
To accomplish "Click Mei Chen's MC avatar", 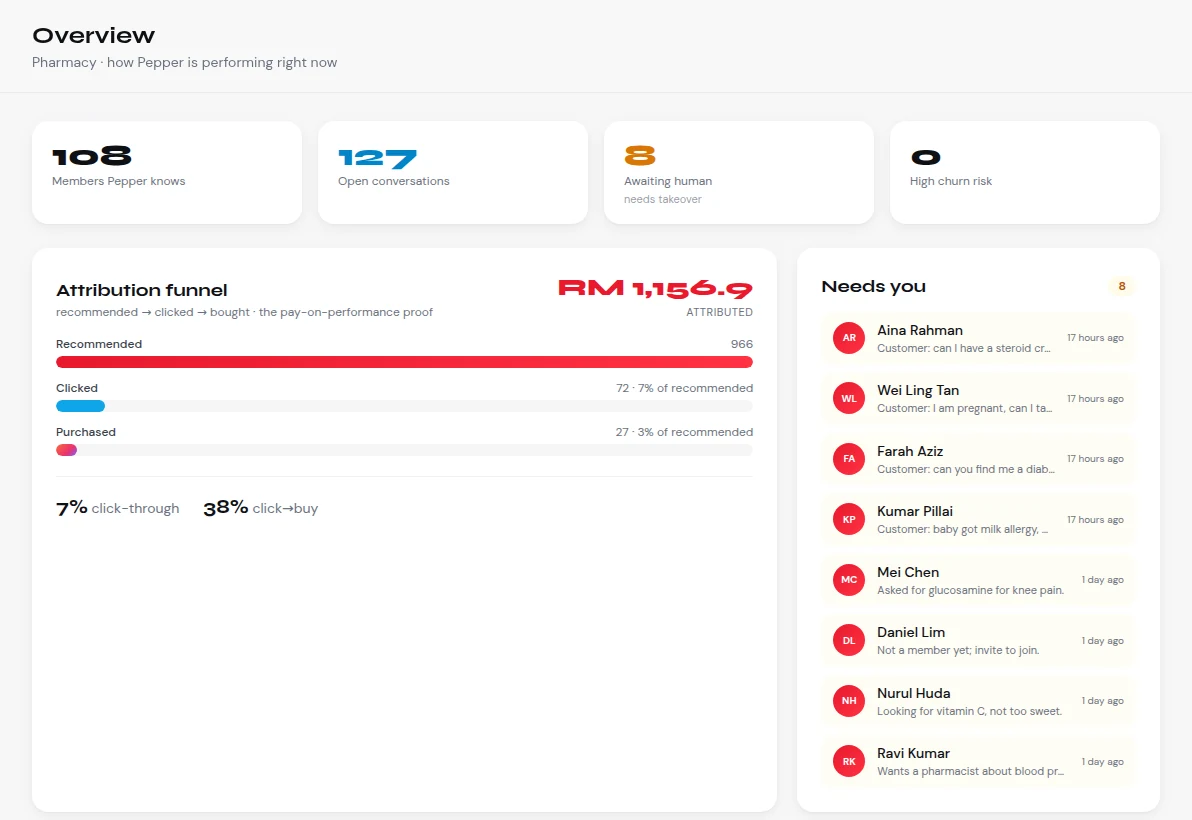I will pyautogui.click(x=849, y=580).
